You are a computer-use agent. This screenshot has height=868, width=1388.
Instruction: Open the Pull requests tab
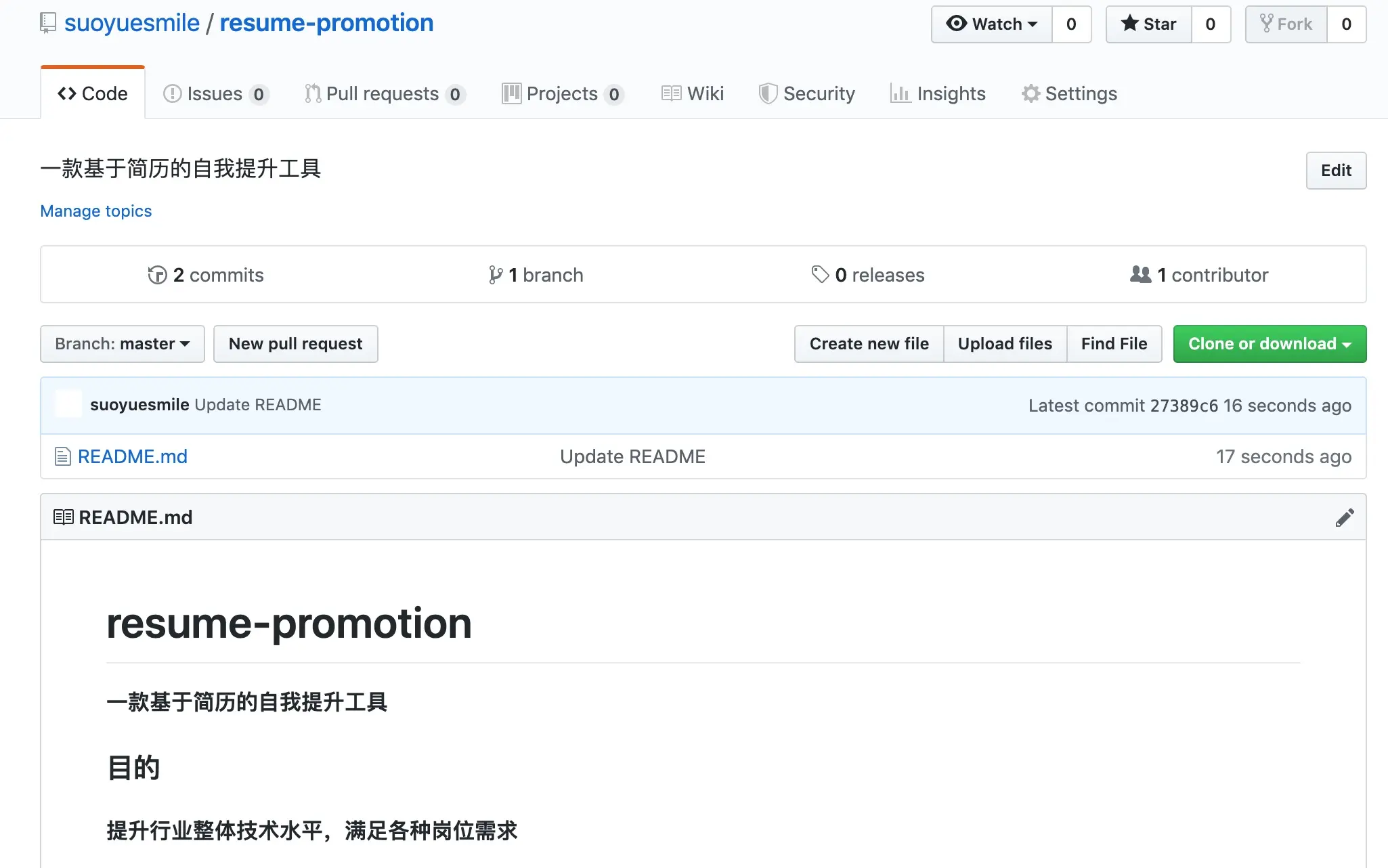tap(383, 94)
